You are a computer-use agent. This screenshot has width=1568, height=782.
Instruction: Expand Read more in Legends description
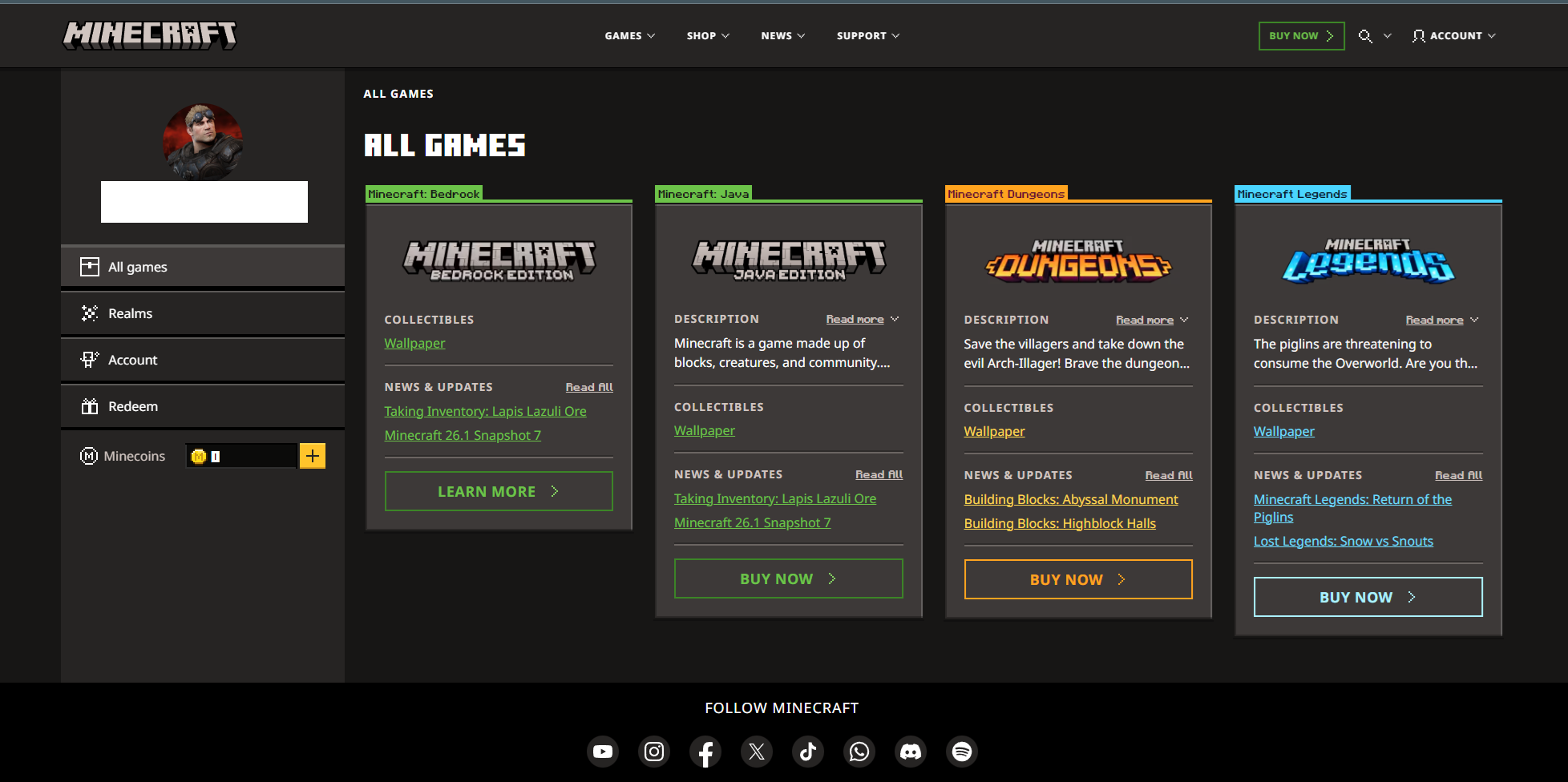(x=1442, y=320)
